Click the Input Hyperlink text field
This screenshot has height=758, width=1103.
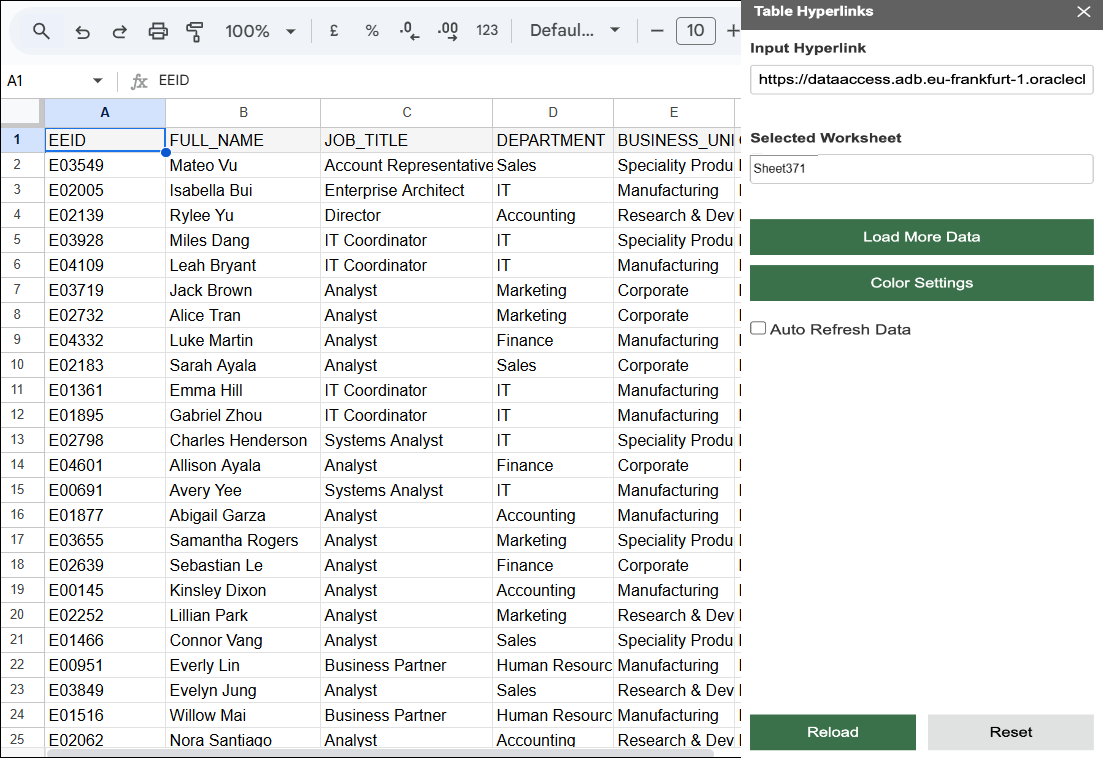click(x=920, y=80)
